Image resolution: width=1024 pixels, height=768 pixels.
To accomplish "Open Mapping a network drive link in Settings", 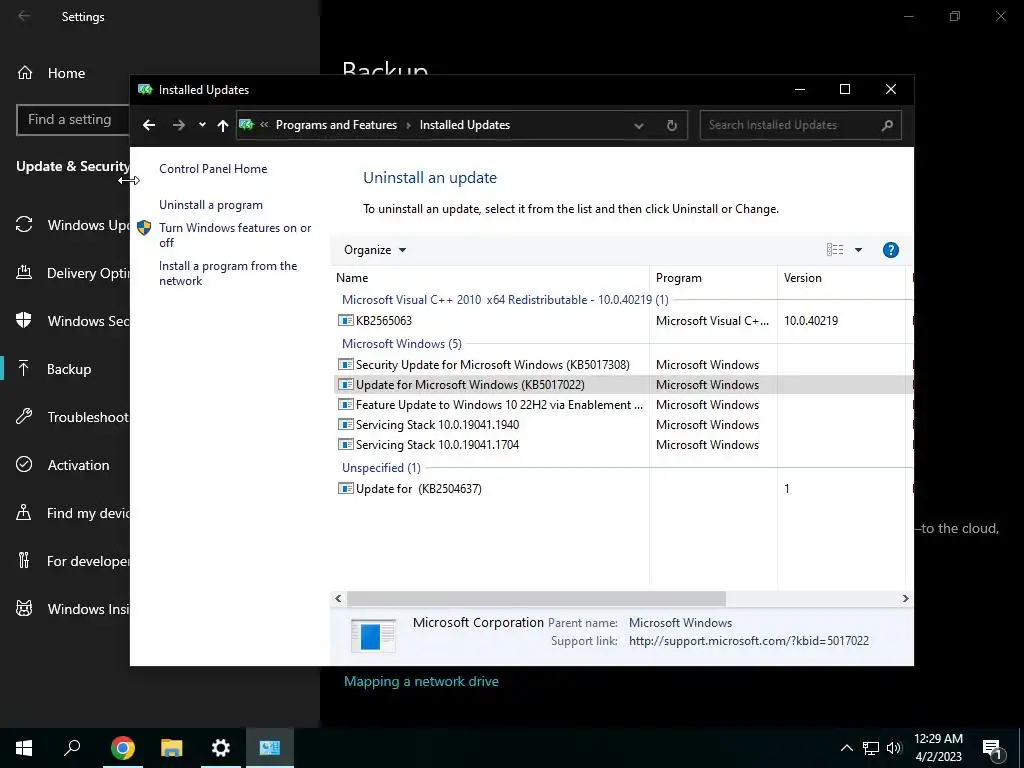I will pyautogui.click(x=421, y=681).
